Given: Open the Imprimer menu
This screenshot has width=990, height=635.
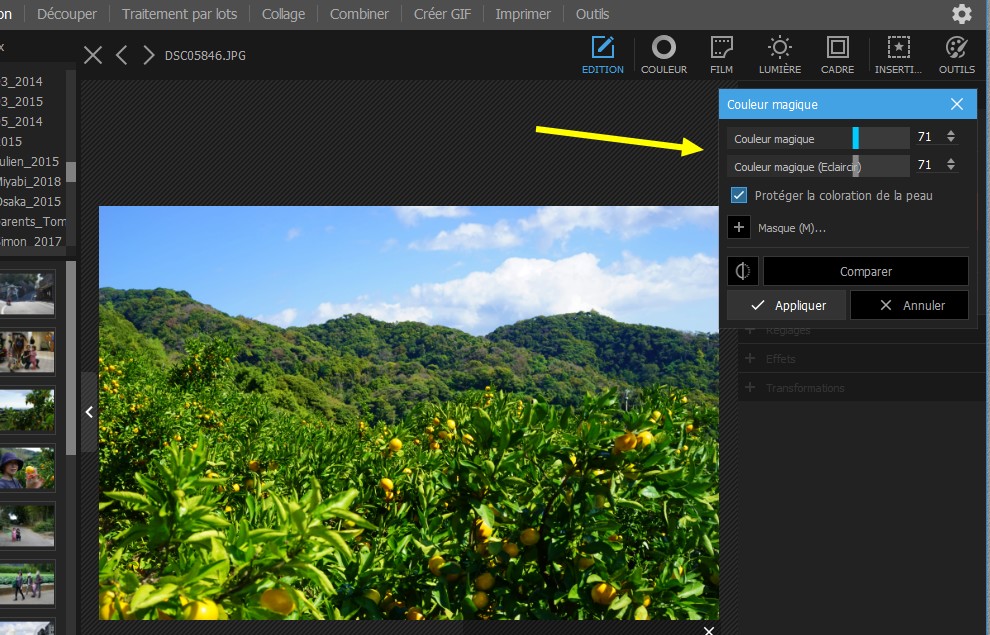Looking at the screenshot, I should pos(523,14).
